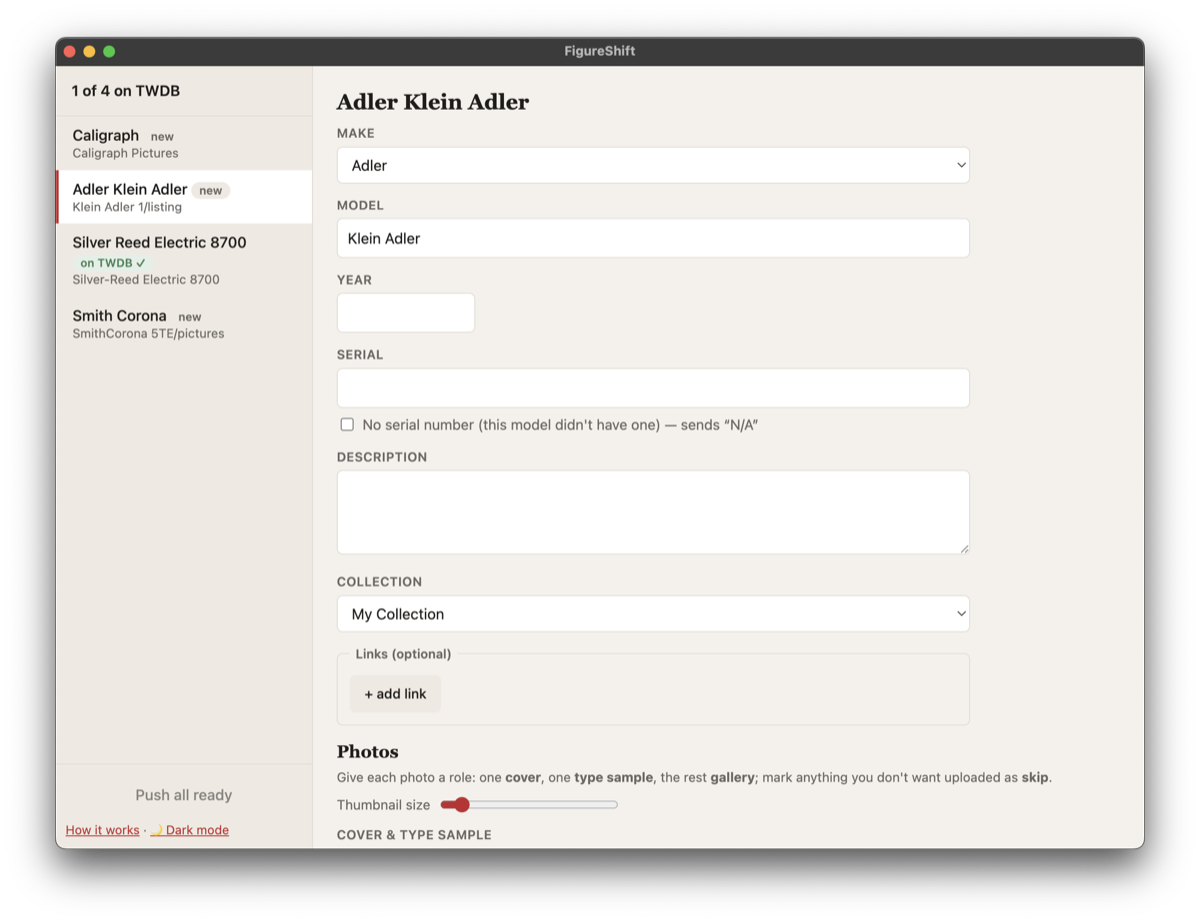Click the 'Photos' section heading
This screenshot has height=922, width=1200.
[368, 752]
